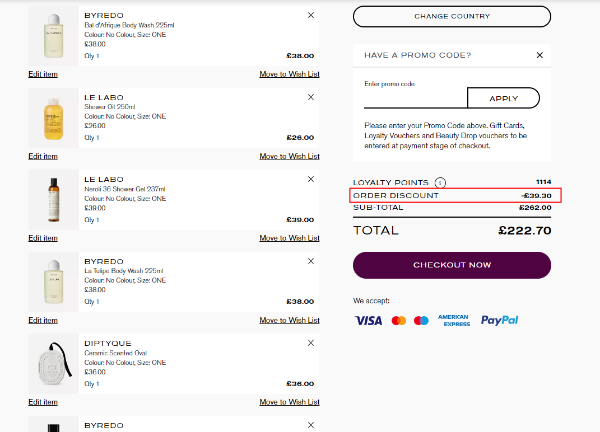This screenshot has width=600, height=432.
Task: Proceed with Checkout Now button
Action: [x=452, y=265]
